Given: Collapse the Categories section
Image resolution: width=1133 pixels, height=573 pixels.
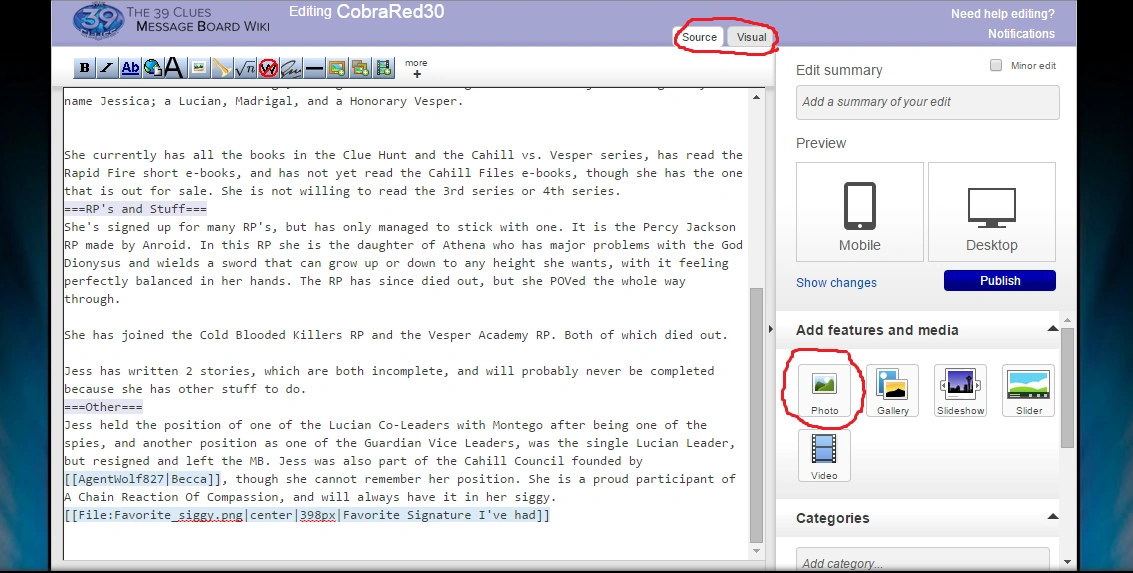Looking at the screenshot, I should pos(1052,517).
